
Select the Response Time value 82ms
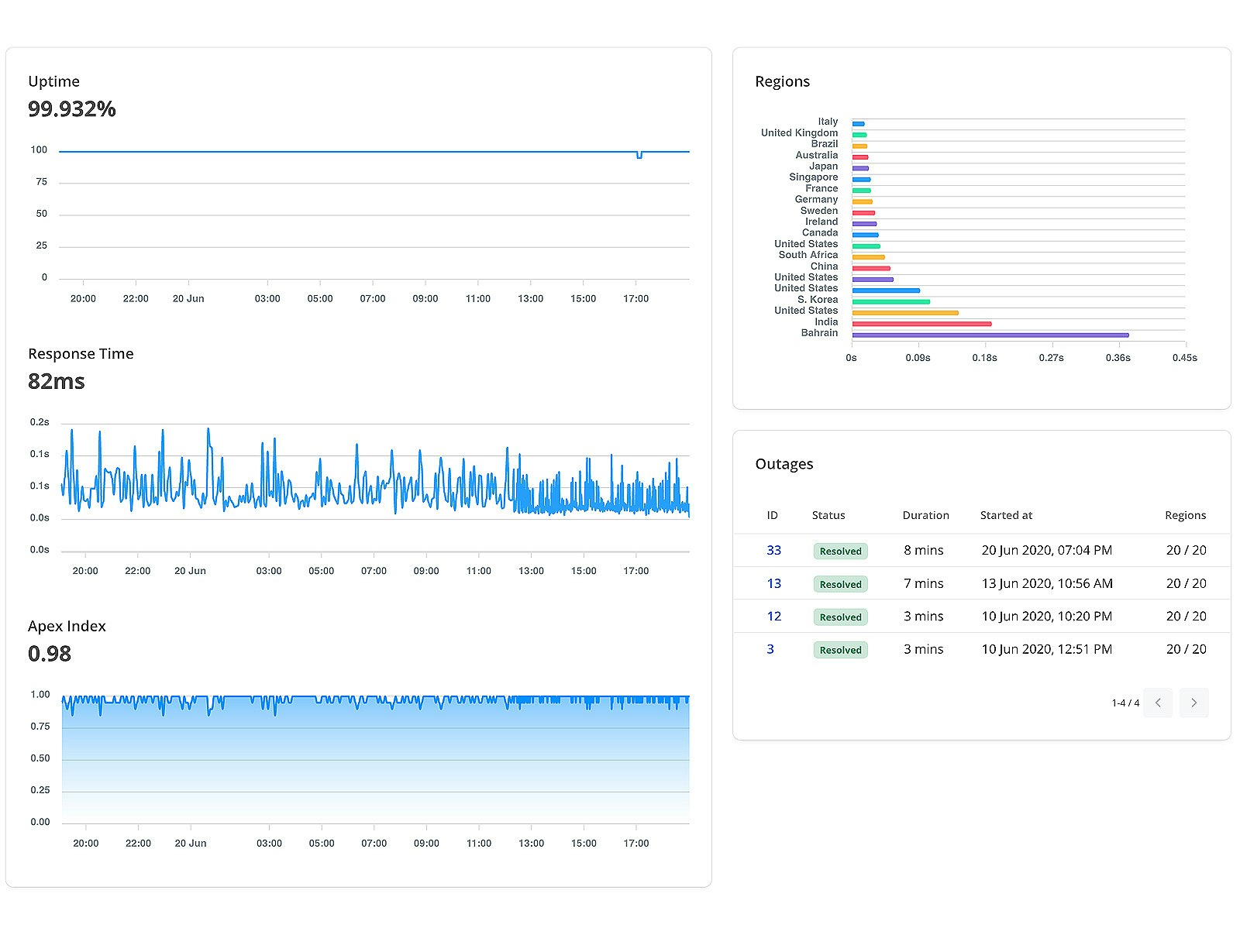click(x=57, y=381)
